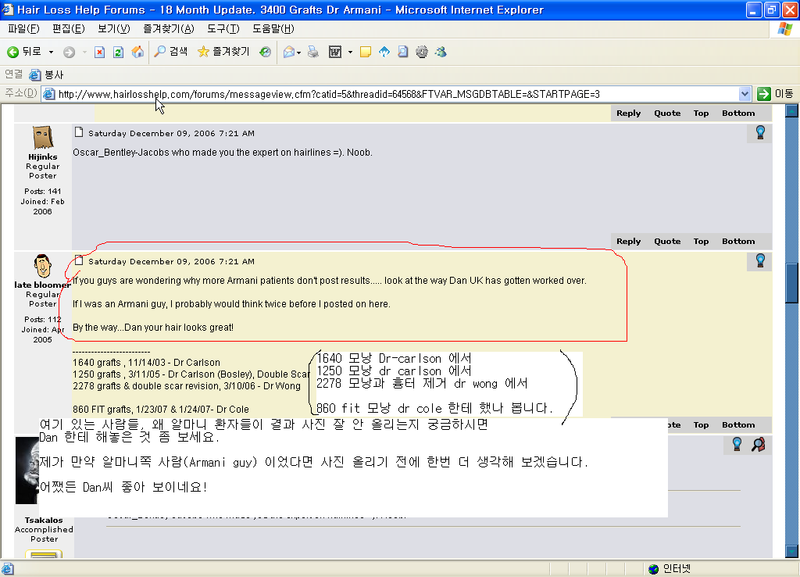Click the grey gear toolbar icon

click(422, 52)
